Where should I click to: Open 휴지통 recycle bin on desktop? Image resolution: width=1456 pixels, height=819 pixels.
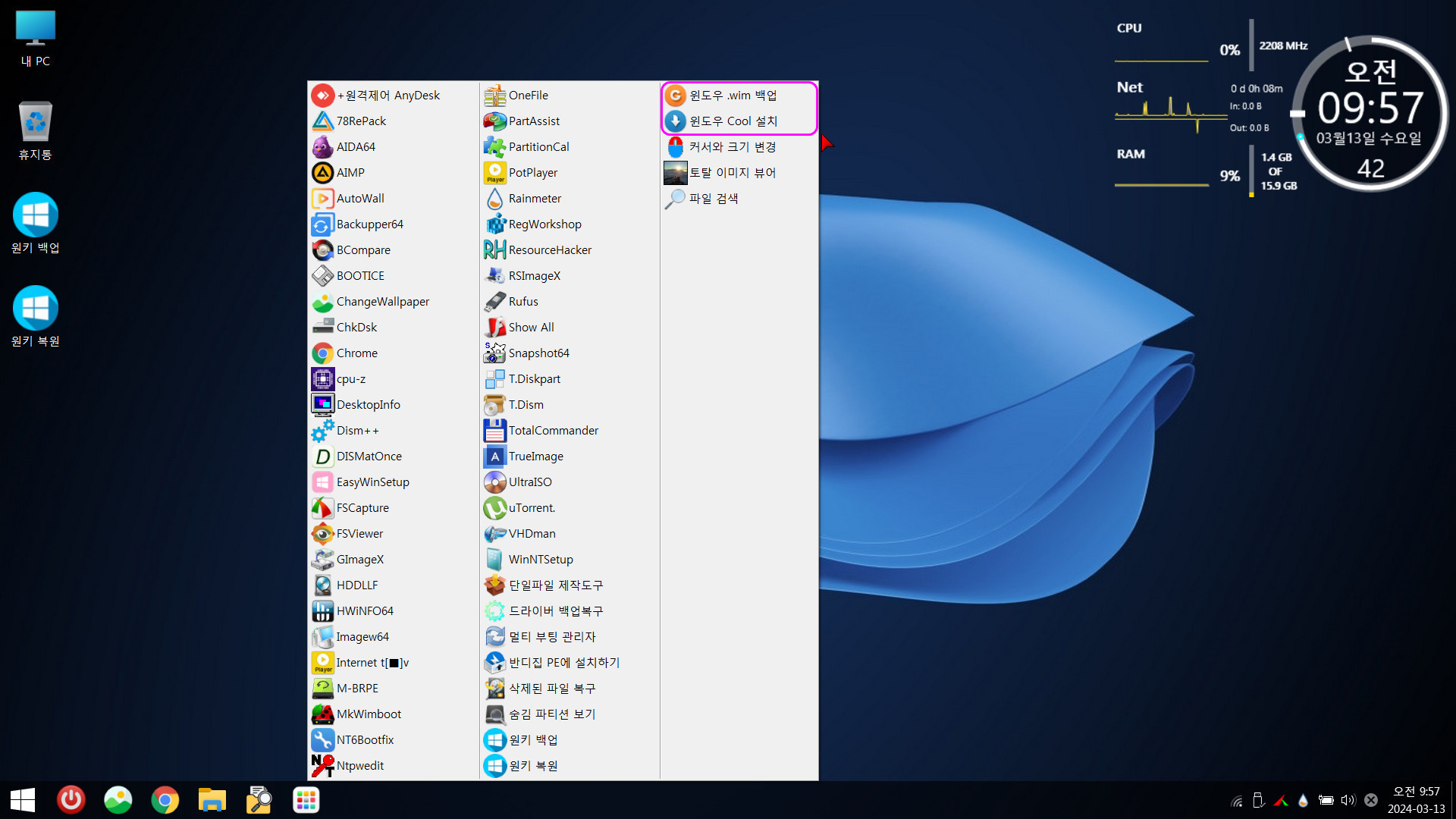[35, 130]
